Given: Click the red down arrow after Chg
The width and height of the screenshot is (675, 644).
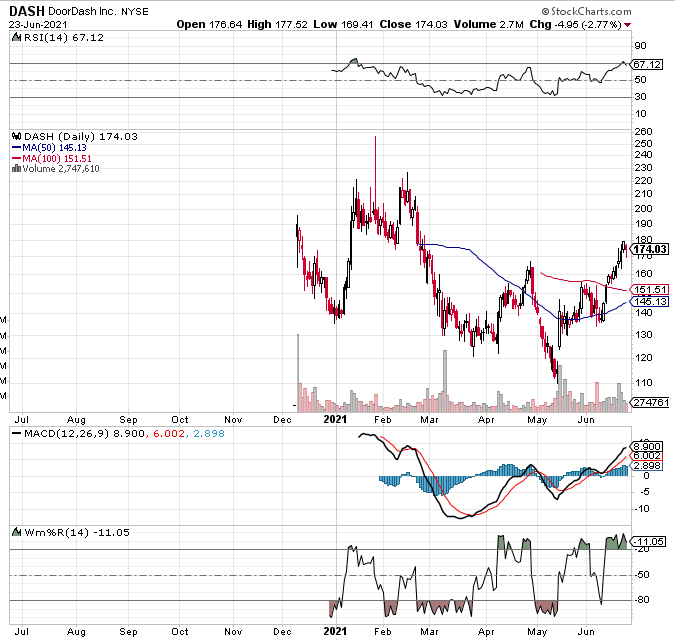Looking at the screenshot, I should [627, 25].
